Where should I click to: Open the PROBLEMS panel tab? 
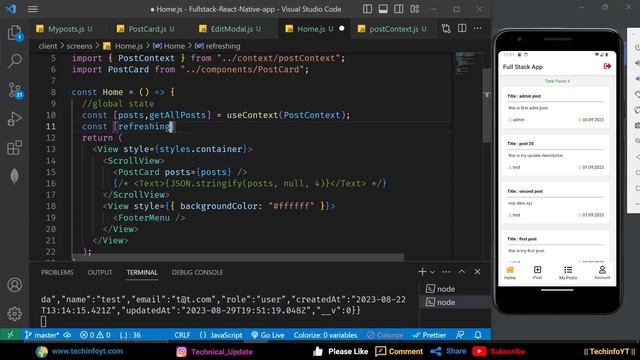tap(57, 272)
